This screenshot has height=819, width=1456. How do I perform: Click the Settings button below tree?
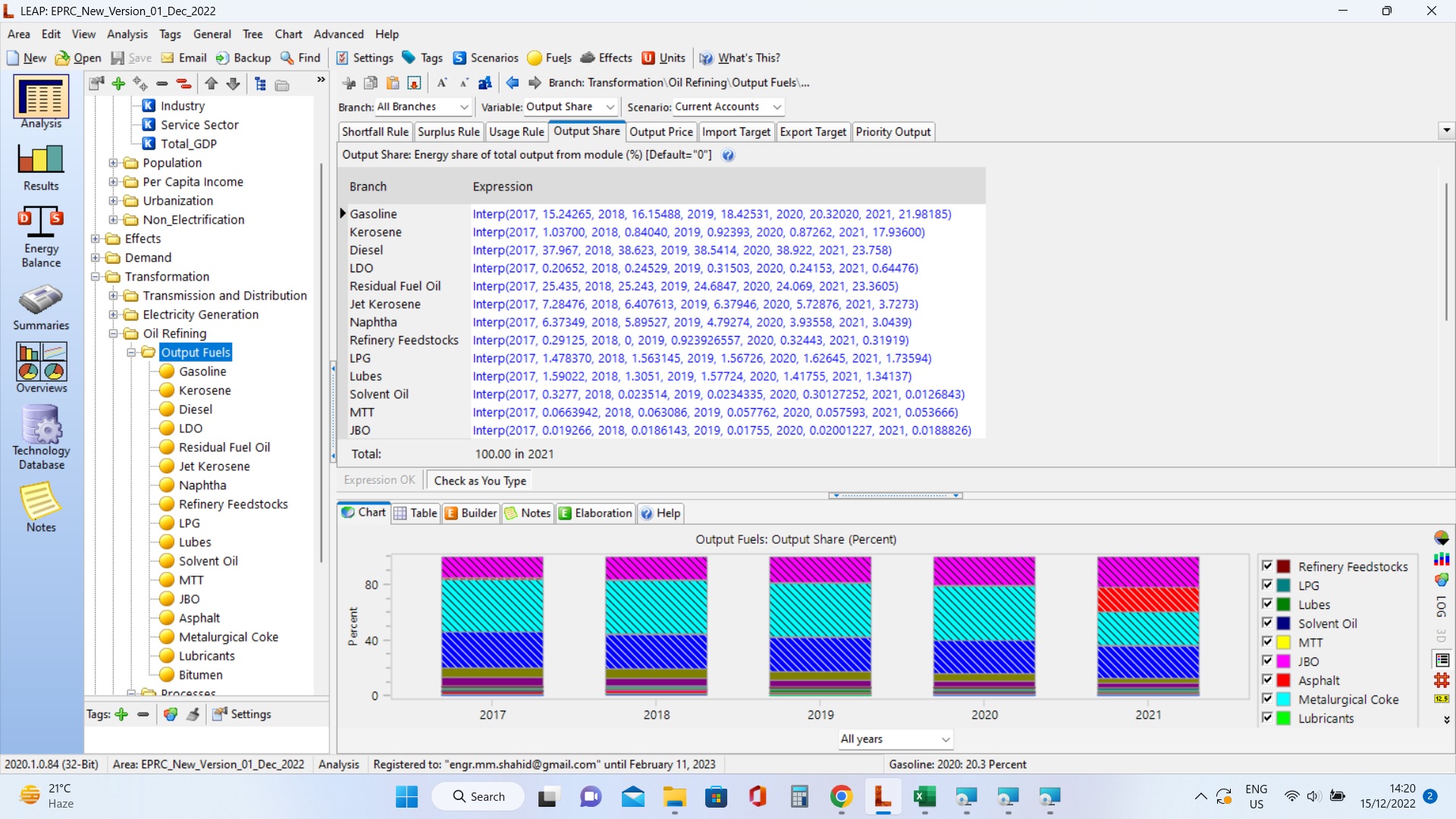pos(242,714)
